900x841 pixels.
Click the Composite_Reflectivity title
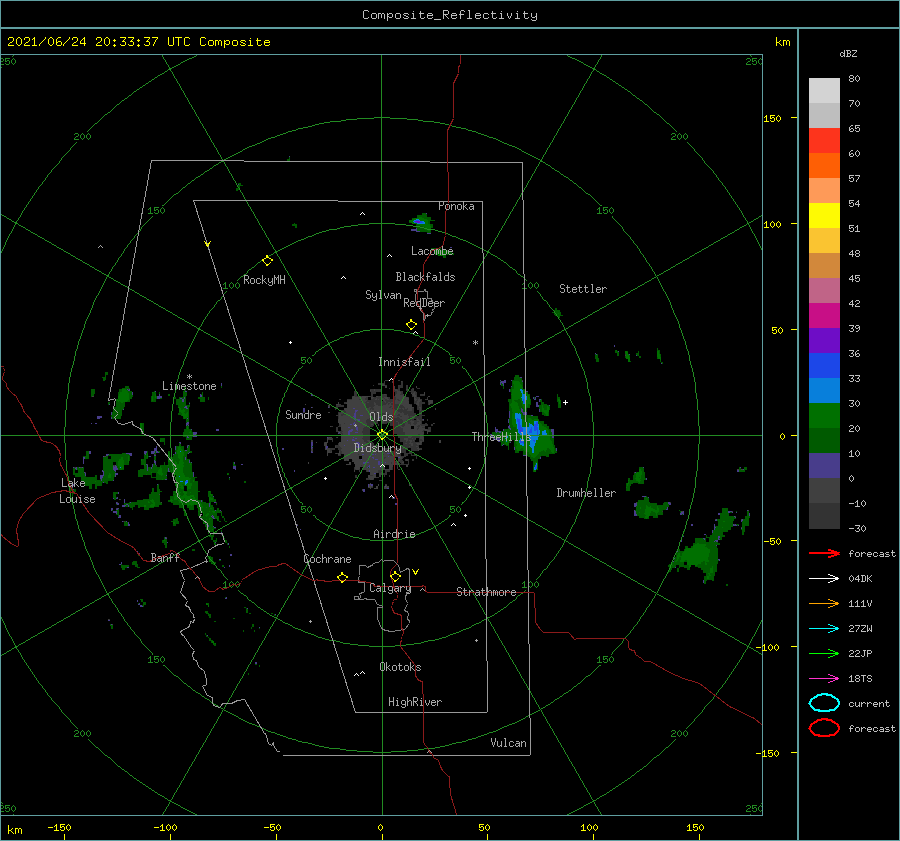(x=450, y=15)
